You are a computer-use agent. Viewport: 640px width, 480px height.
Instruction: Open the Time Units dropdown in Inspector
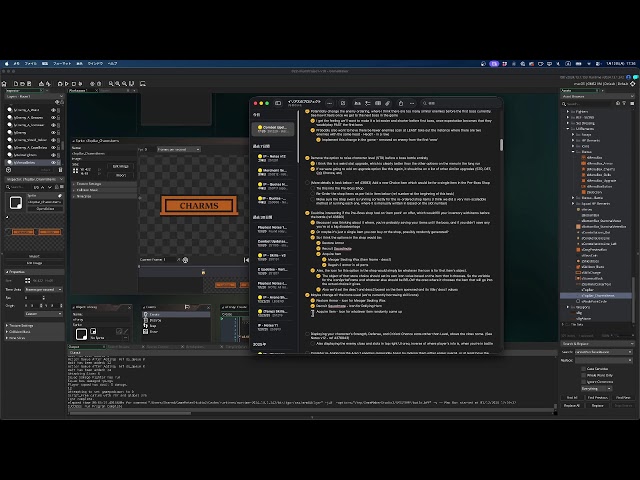click(43, 289)
